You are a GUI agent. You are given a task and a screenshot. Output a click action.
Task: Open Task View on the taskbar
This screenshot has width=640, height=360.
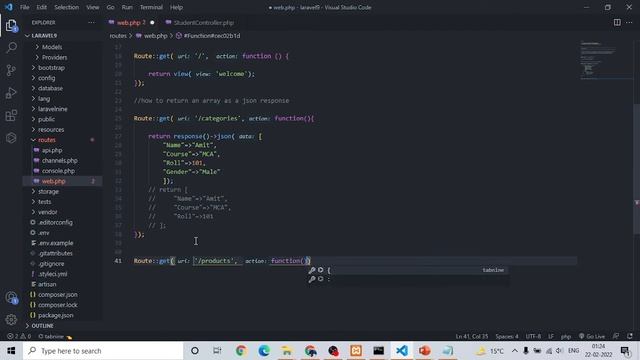[217, 351]
